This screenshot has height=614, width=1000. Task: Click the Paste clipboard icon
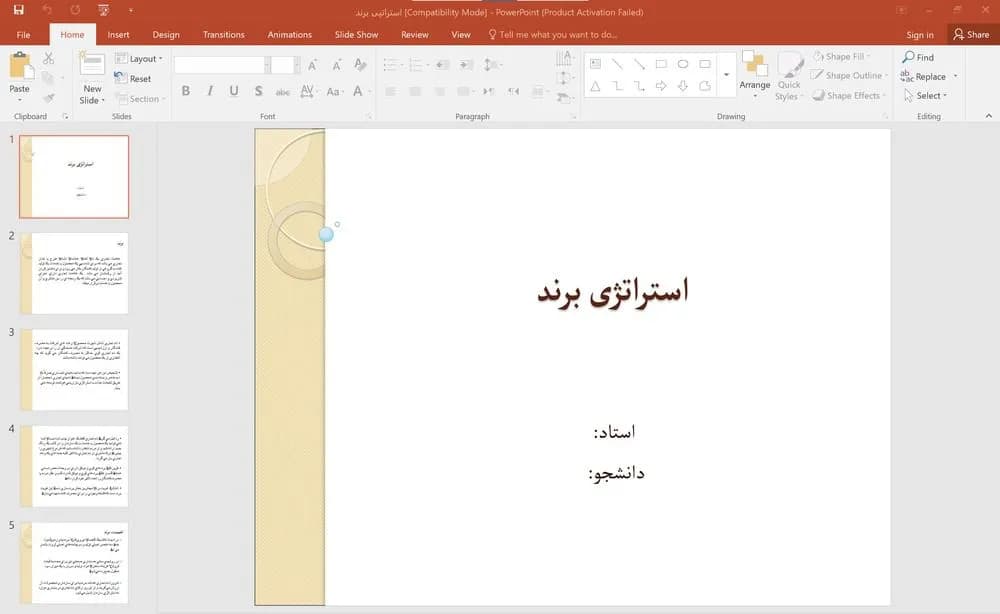point(20,66)
